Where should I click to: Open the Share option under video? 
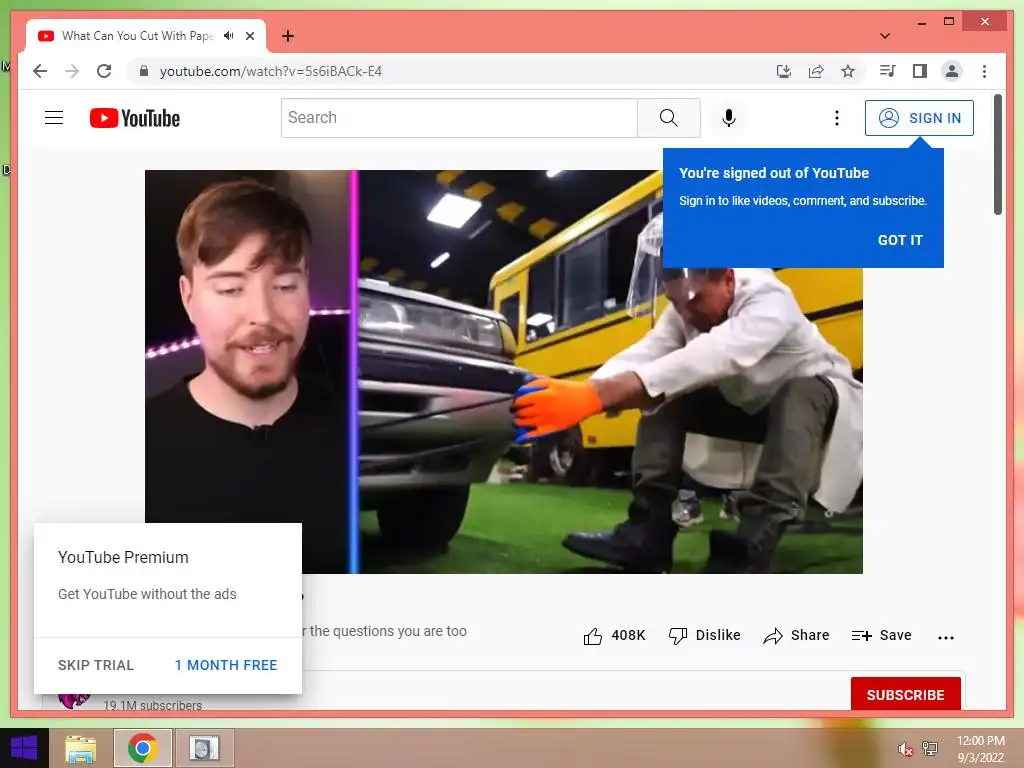click(x=796, y=635)
